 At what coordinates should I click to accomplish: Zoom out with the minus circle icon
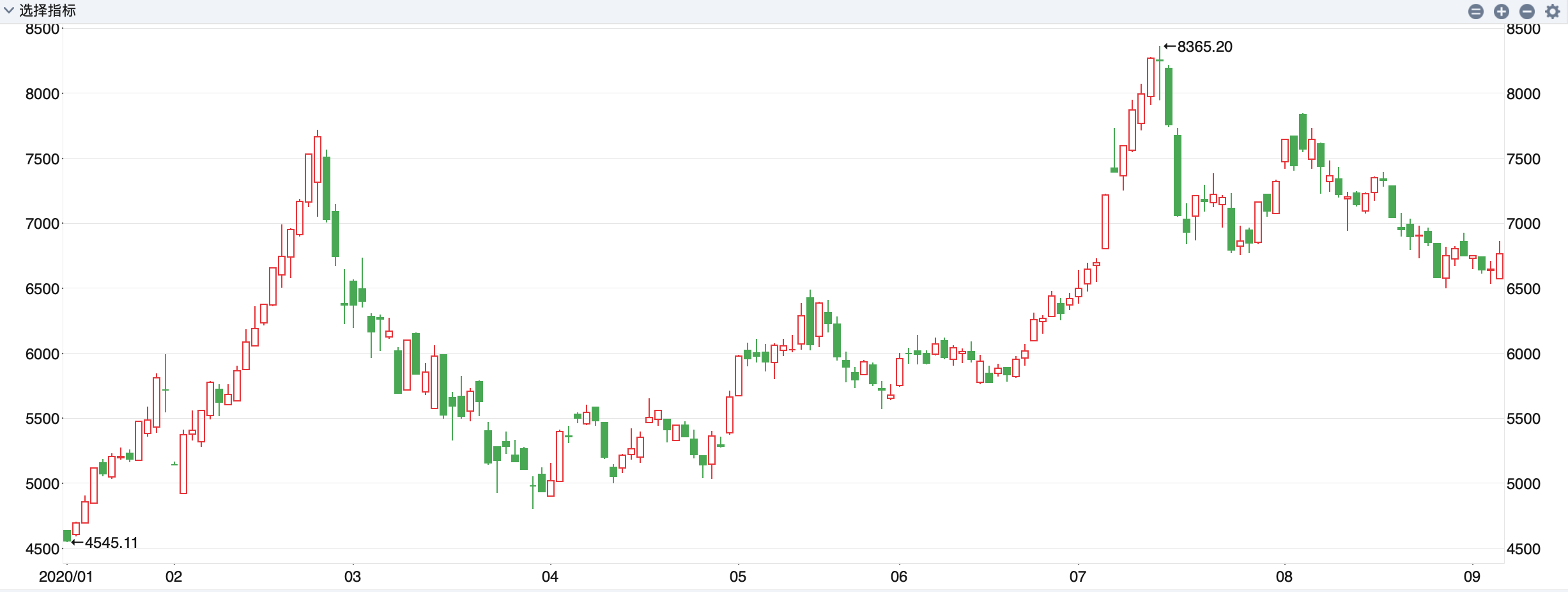[x=1527, y=12]
